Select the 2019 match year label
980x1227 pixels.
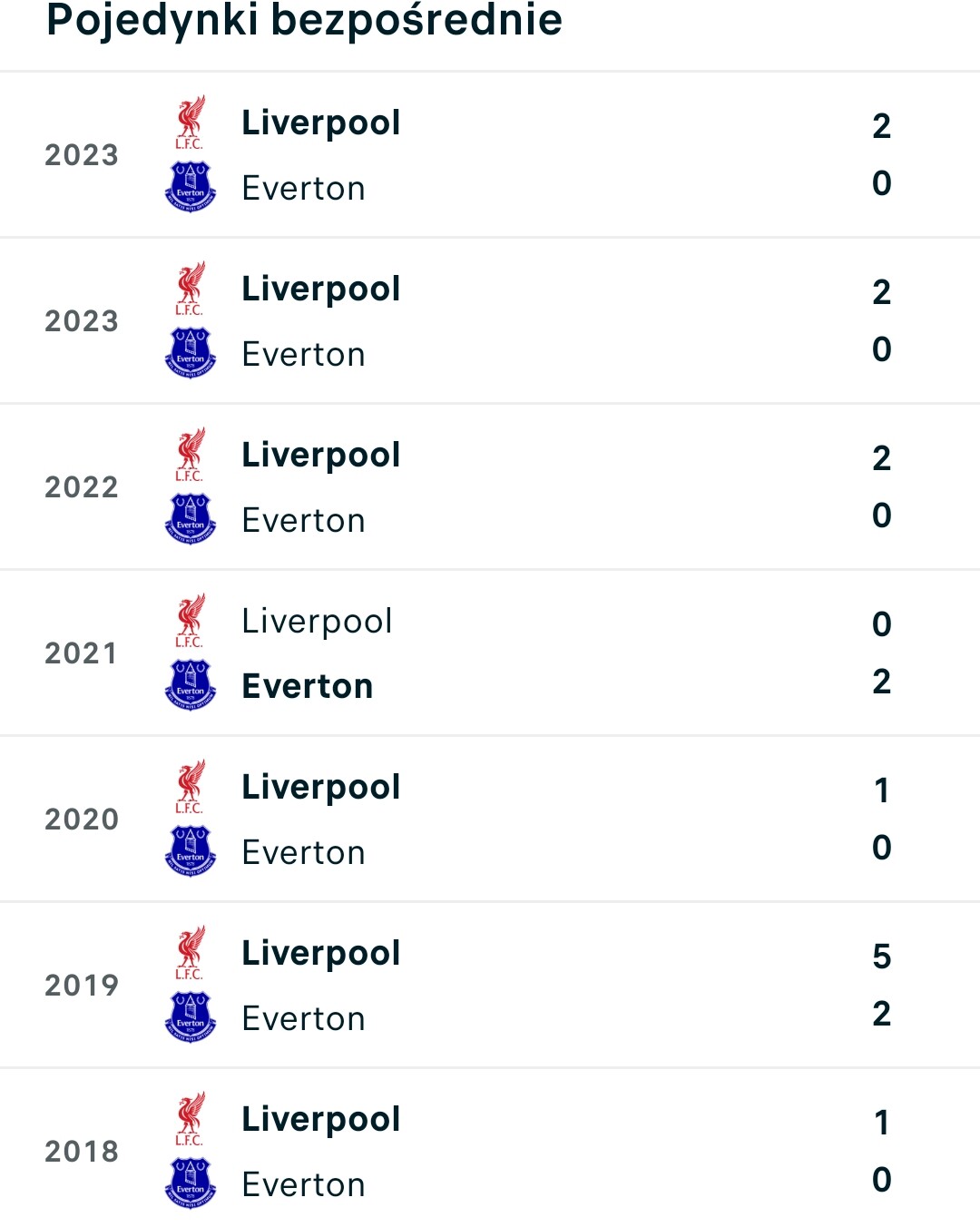click(82, 986)
